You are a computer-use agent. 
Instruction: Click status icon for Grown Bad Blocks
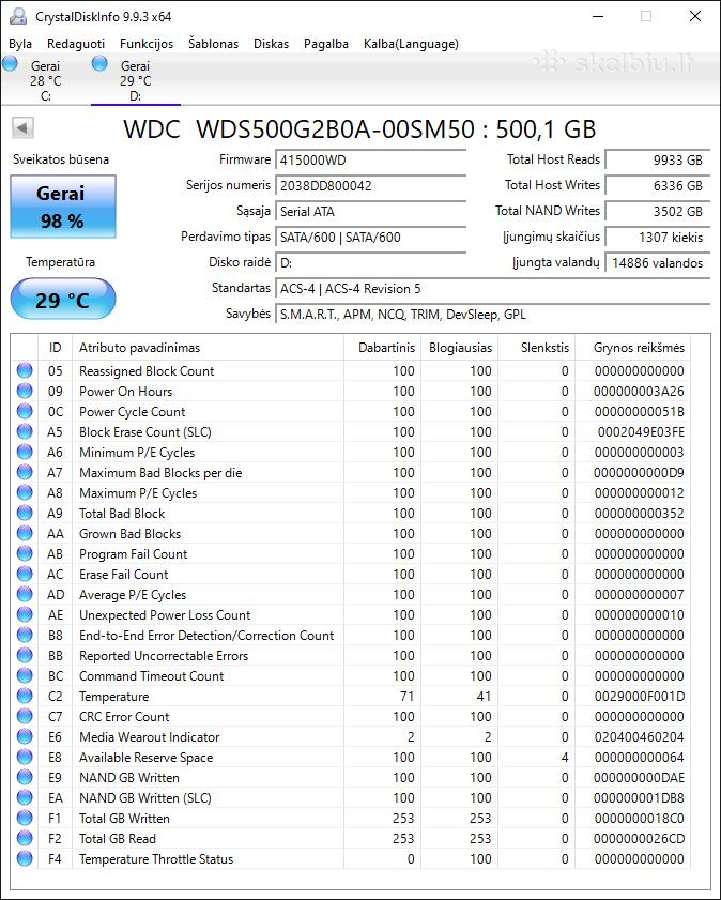point(25,533)
